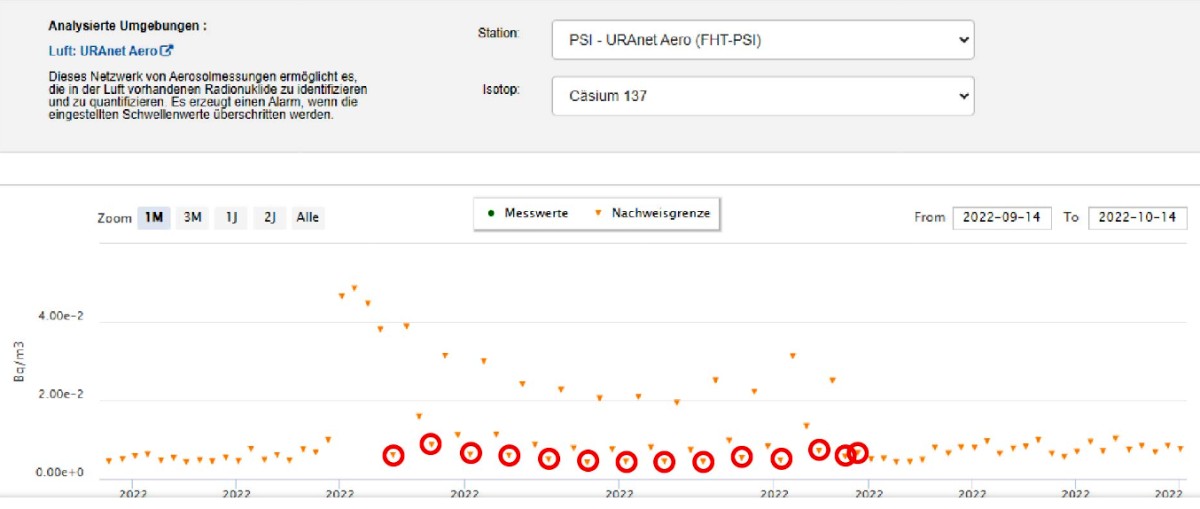Screen dimensions: 1200x509
Task: Click the orange Nachweisgrenze legend triangle
Action: (x=597, y=214)
